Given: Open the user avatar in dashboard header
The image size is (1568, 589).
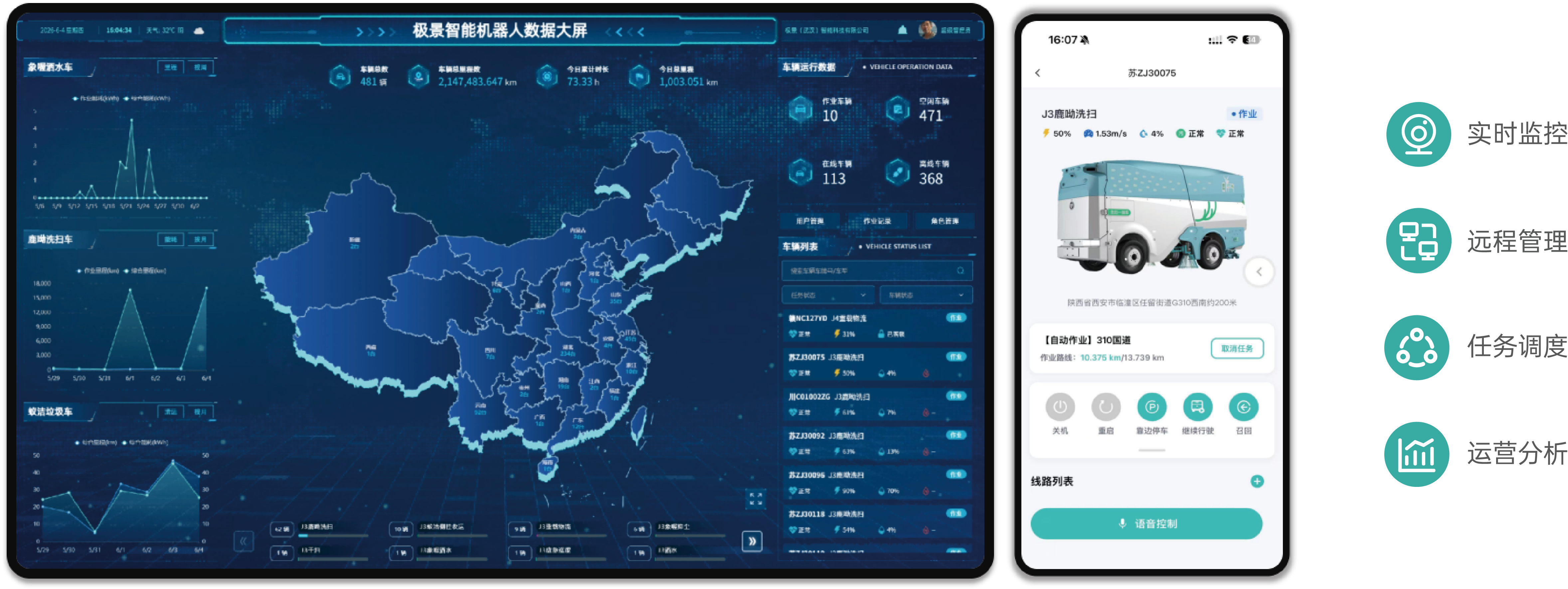Looking at the screenshot, I should point(927,29).
